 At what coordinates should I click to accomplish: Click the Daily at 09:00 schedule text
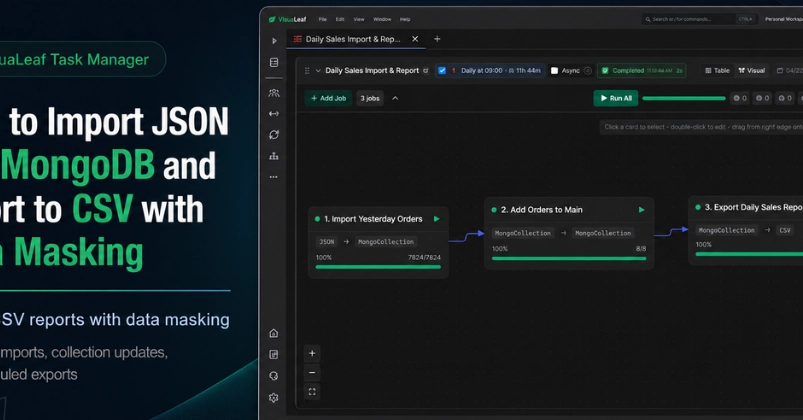481,71
